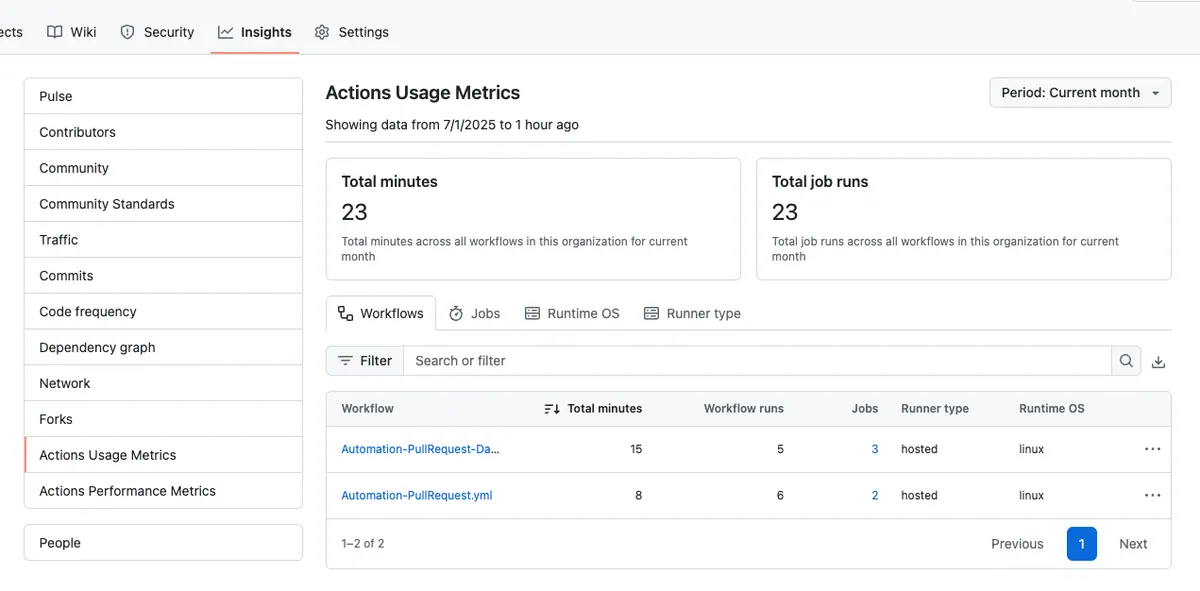Open the Settings tab

click(351, 32)
